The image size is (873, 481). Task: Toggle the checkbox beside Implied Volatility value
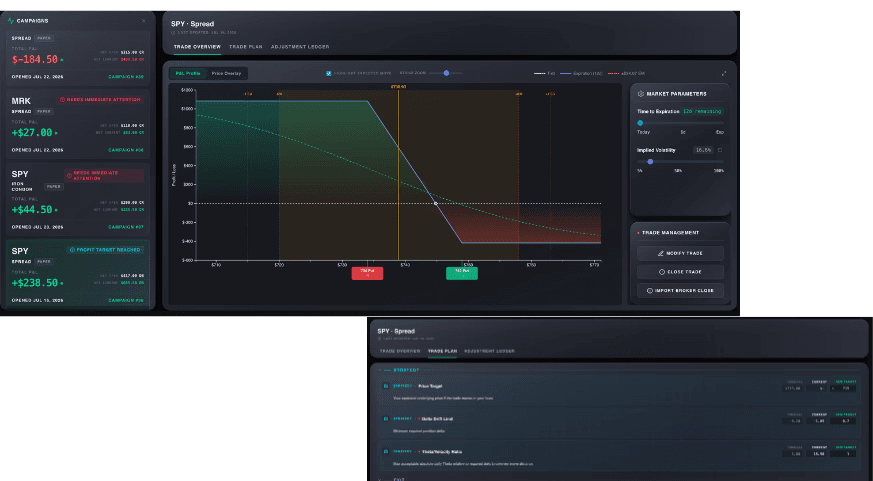[720, 150]
